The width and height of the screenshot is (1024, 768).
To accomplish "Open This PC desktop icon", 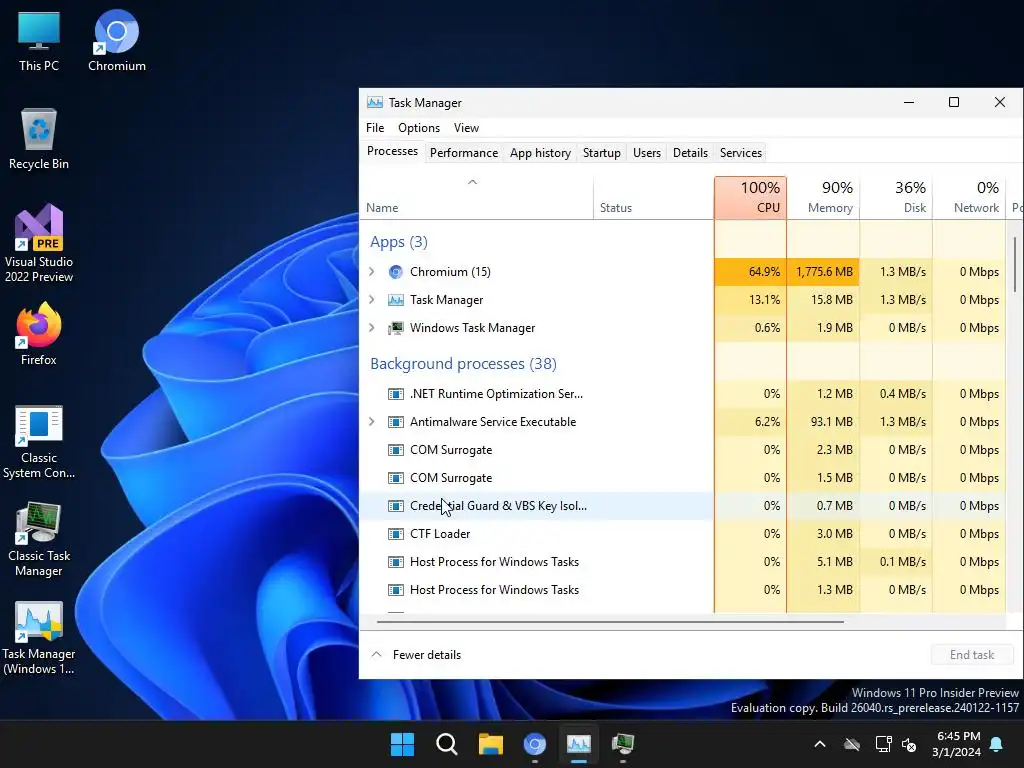I will (39, 40).
